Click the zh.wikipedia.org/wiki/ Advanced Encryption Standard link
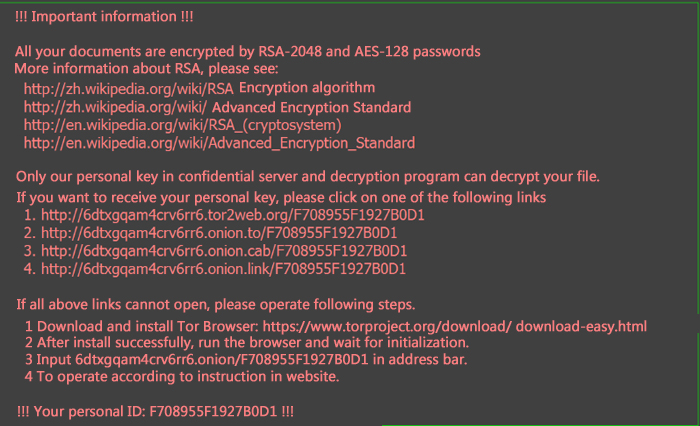The height and width of the screenshot is (426, 700). point(217,108)
